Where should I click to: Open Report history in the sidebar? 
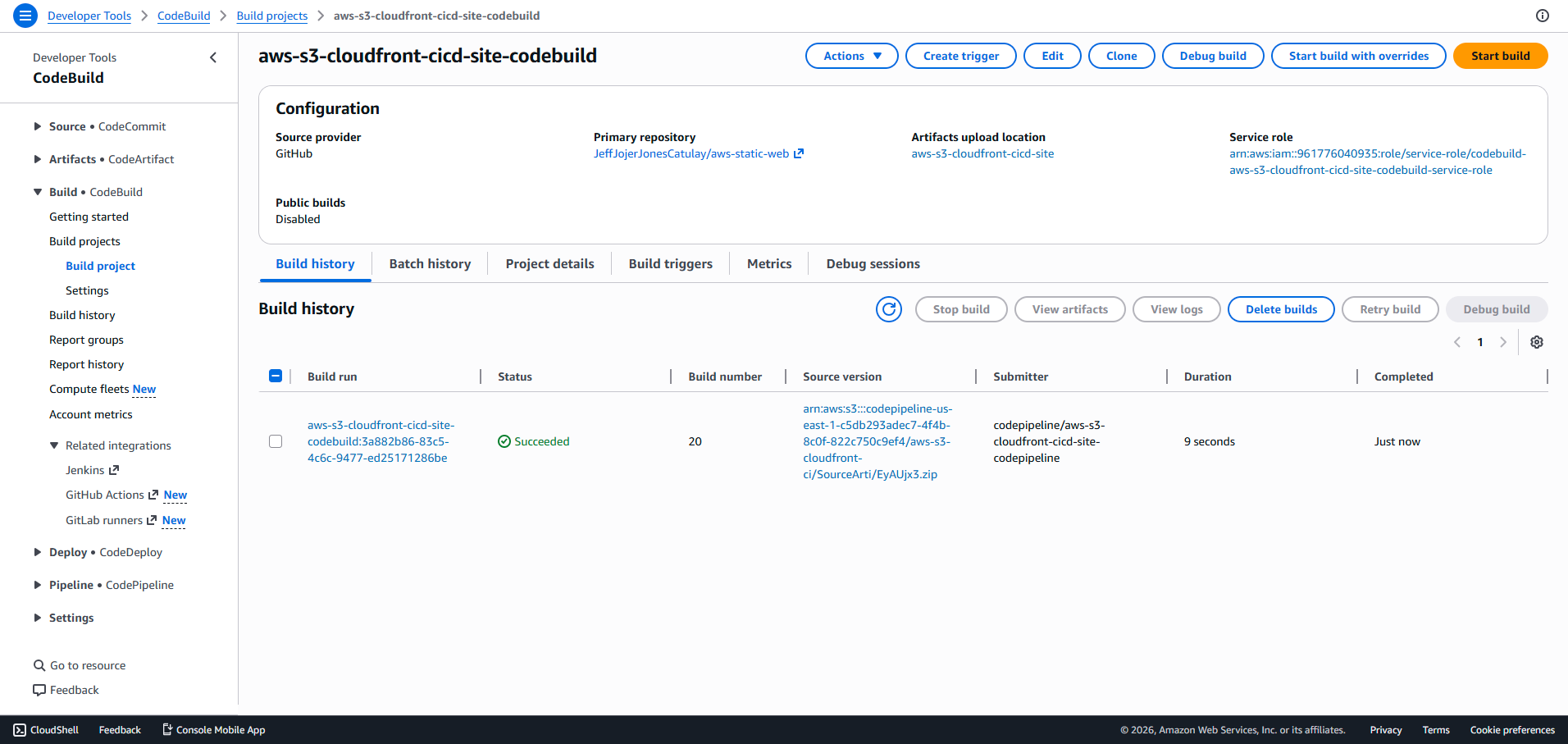coord(86,364)
